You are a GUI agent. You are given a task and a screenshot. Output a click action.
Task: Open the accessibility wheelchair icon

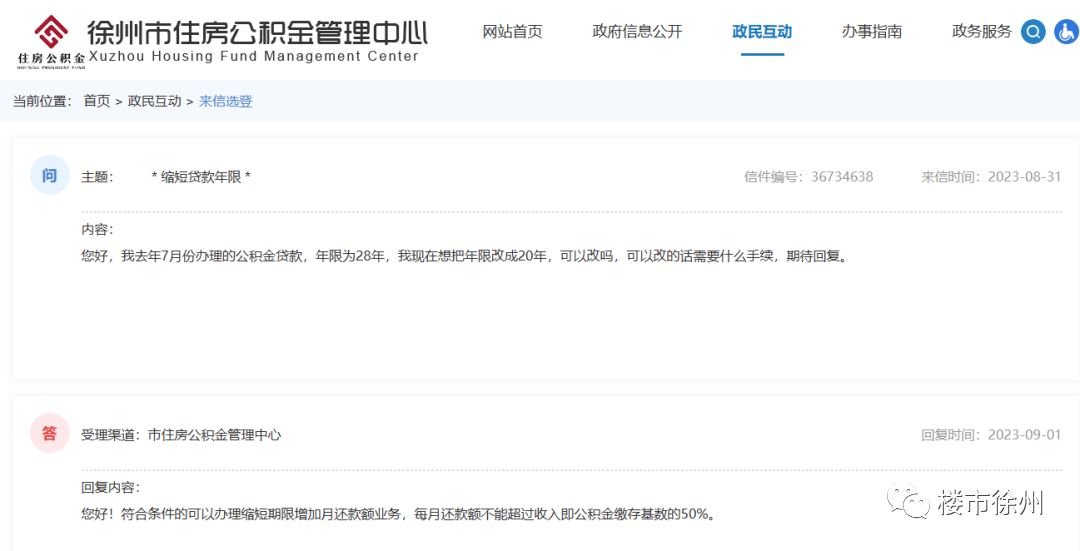[x=1068, y=32]
